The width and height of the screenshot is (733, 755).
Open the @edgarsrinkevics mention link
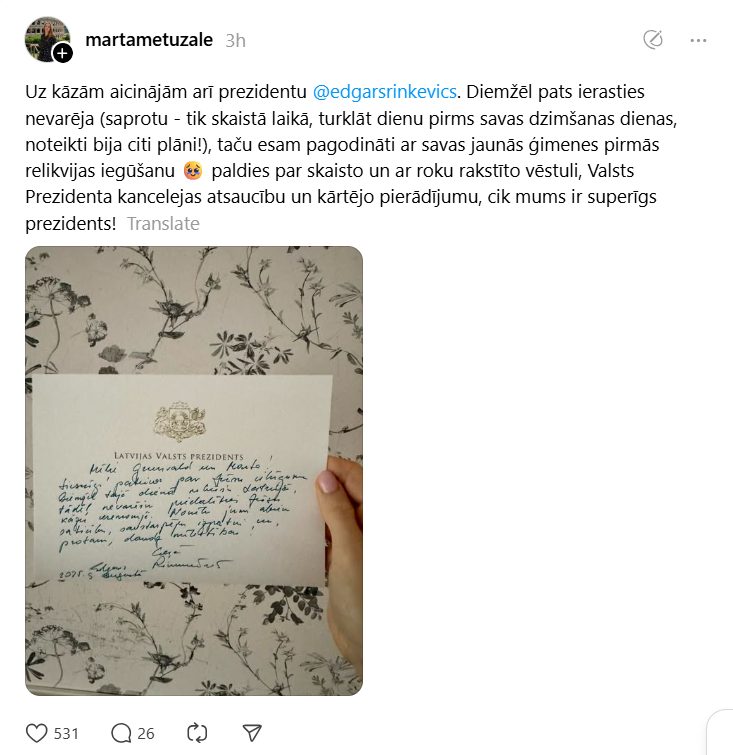[385, 91]
